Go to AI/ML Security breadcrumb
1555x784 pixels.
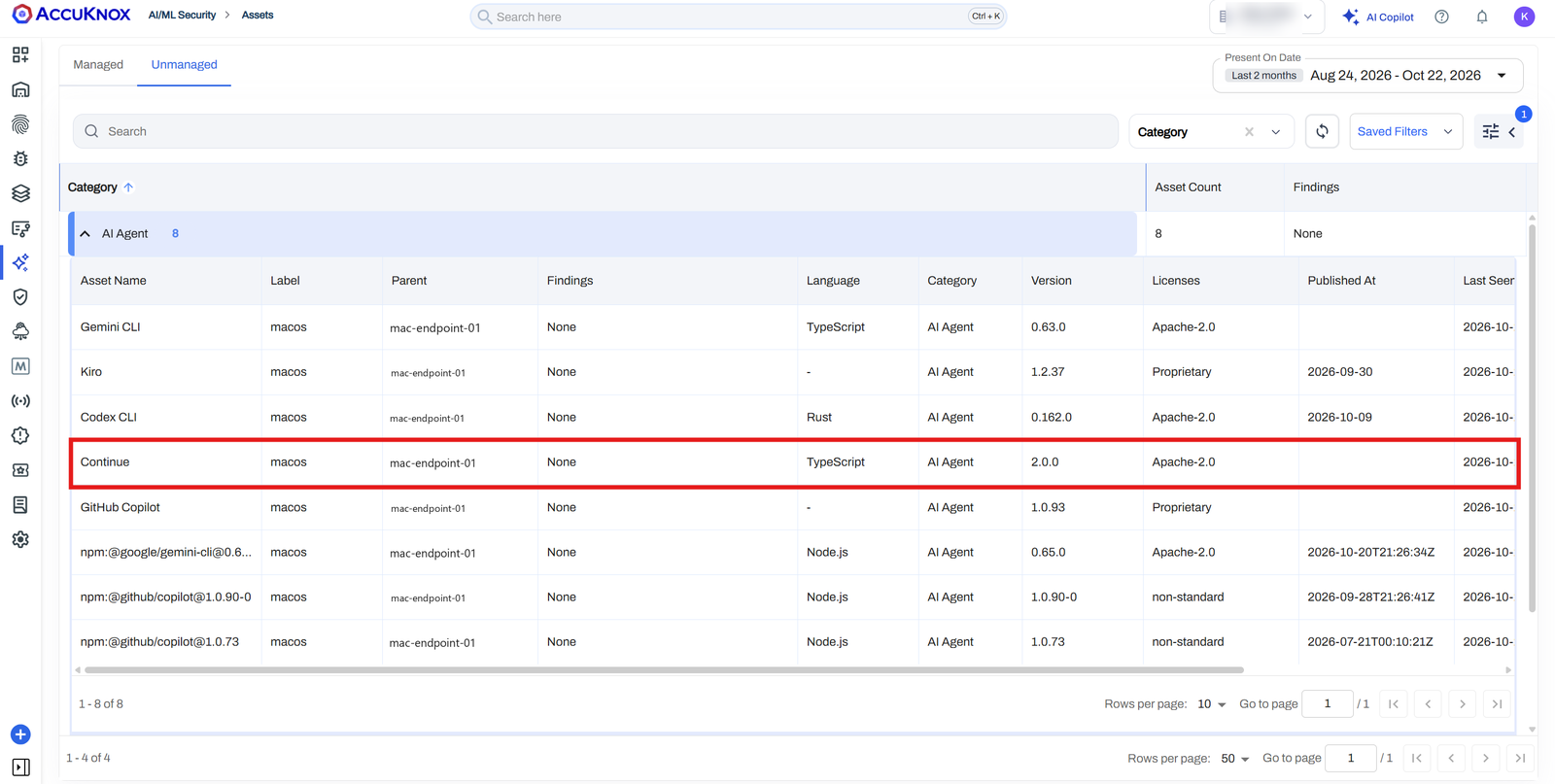tap(182, 16)
